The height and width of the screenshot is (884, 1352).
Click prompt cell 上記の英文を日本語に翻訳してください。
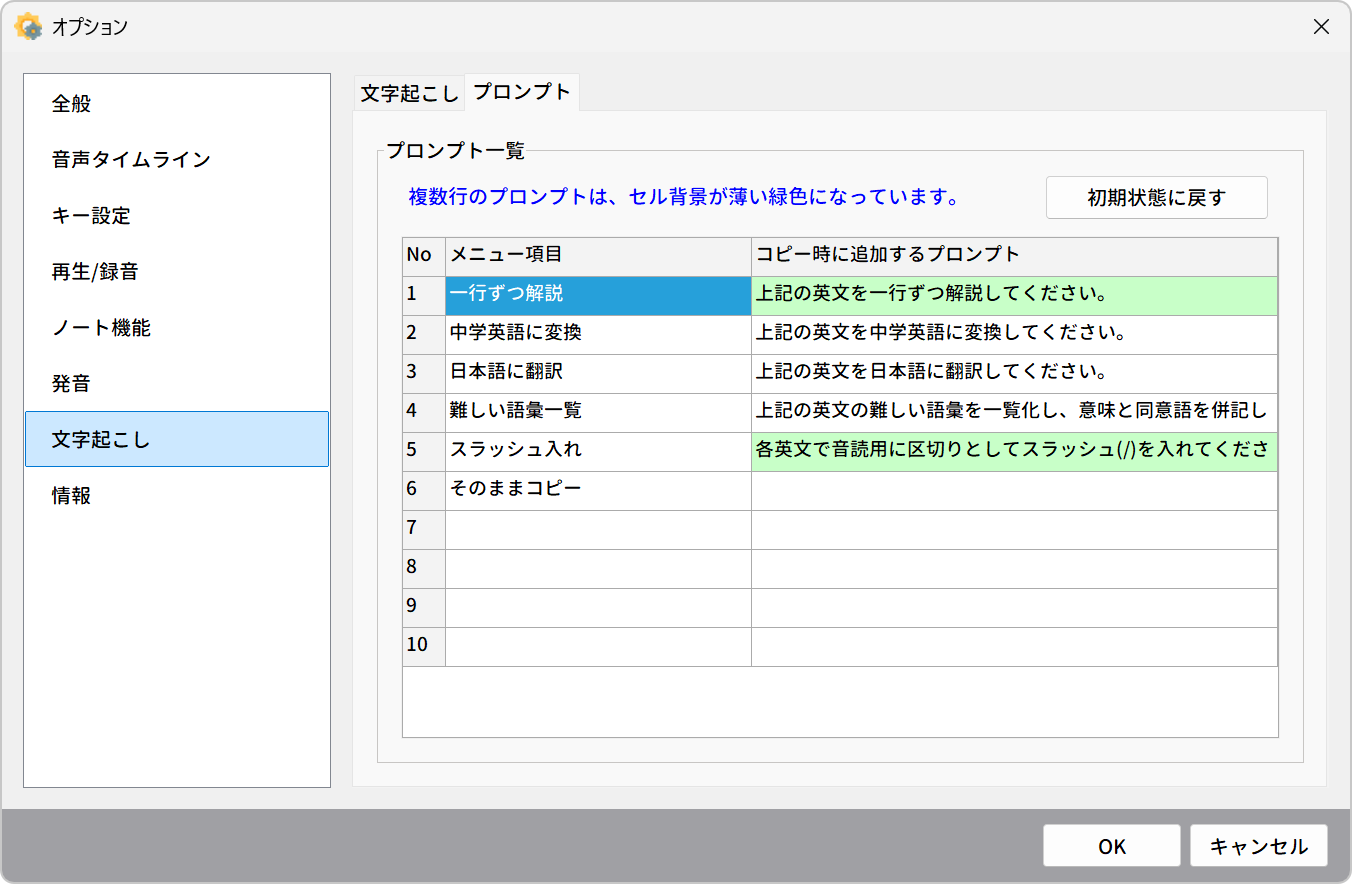1014,373
